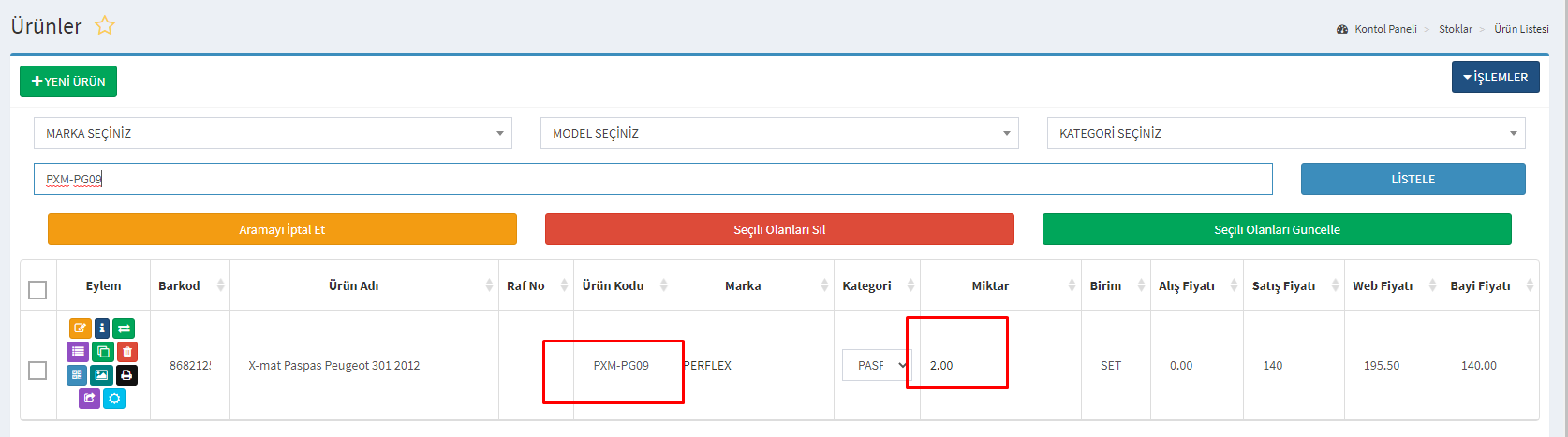Click the green transfer arrows icon

click(125, 328)
